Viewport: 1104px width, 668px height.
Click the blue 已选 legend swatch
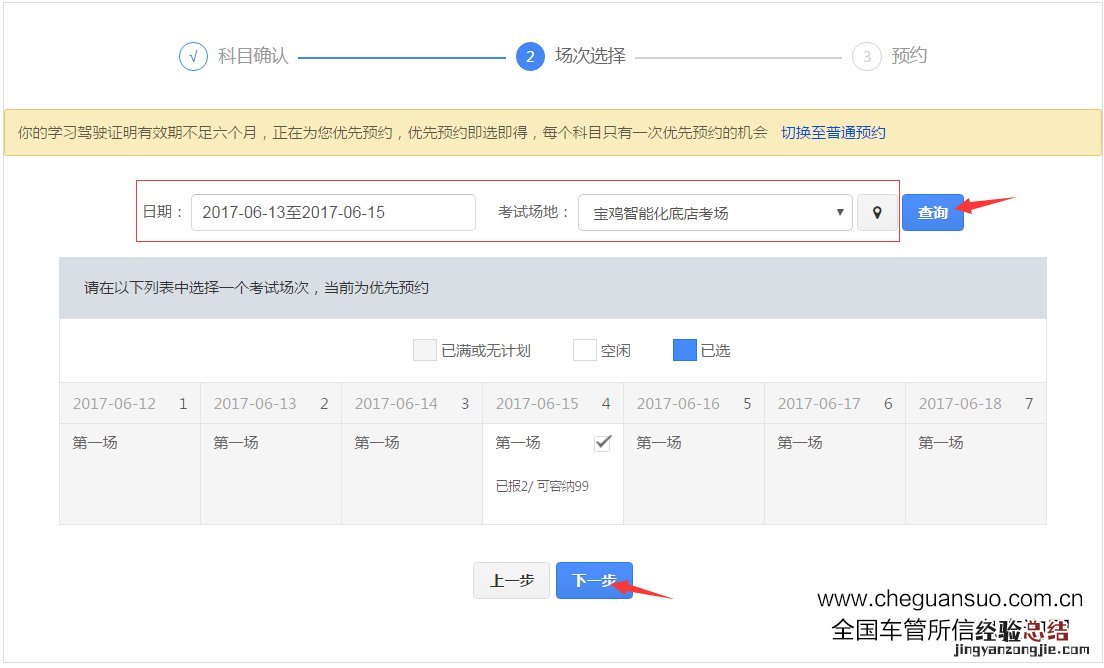tap(684, 350)
